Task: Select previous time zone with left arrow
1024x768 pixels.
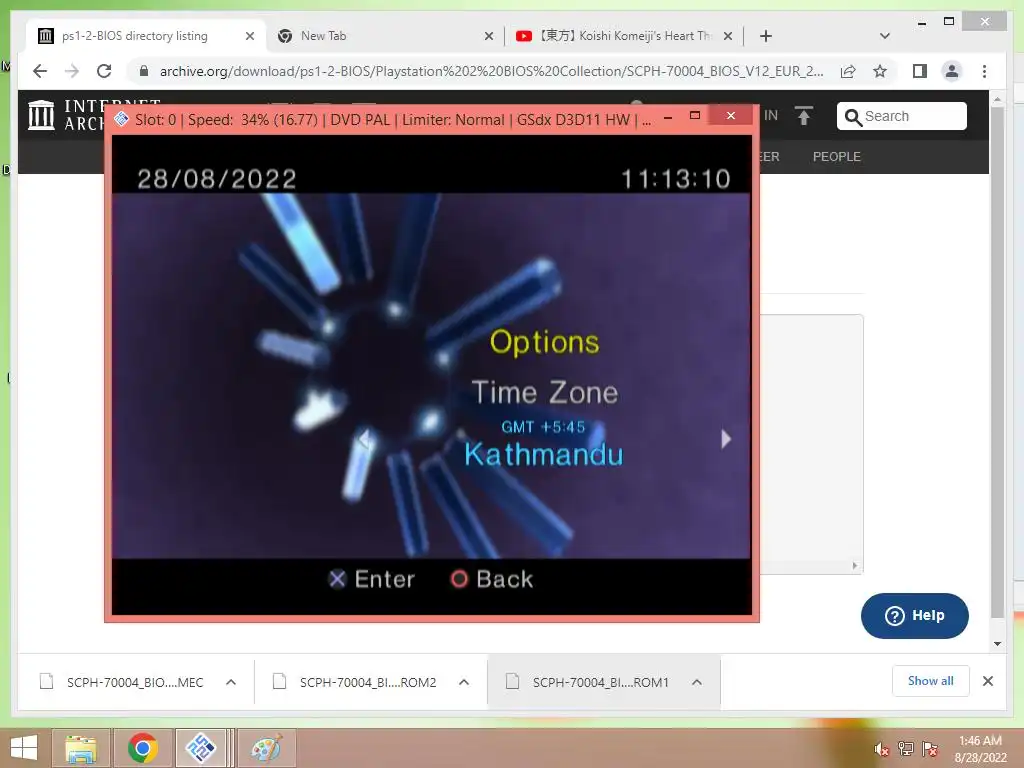Action: pos(365,439)
